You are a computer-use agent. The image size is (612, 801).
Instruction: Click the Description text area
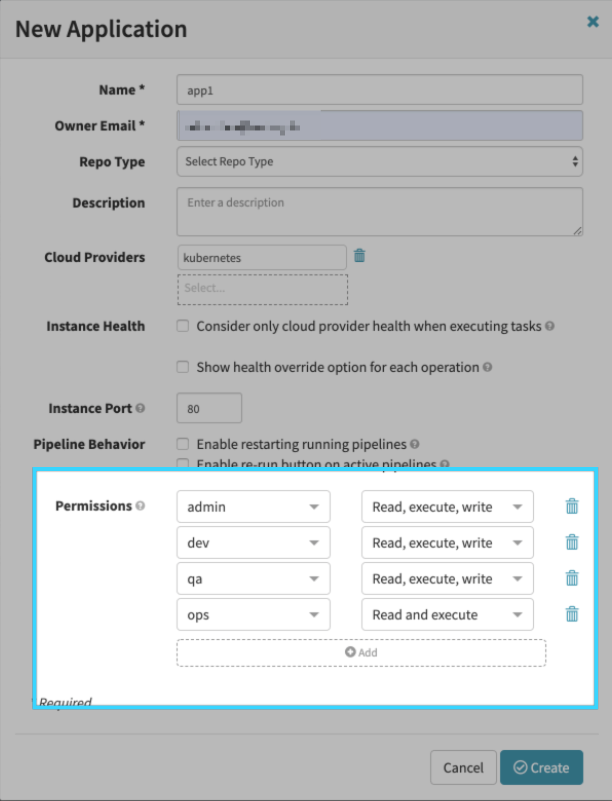[379, 212]
